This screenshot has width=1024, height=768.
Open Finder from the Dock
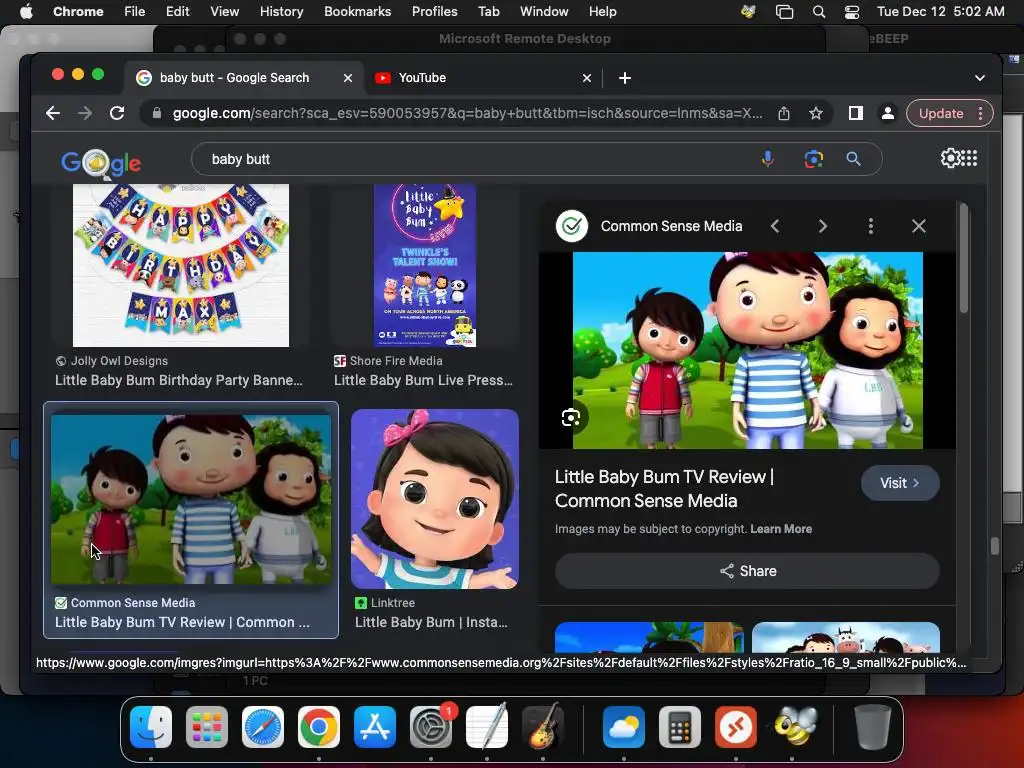[151, 727]
